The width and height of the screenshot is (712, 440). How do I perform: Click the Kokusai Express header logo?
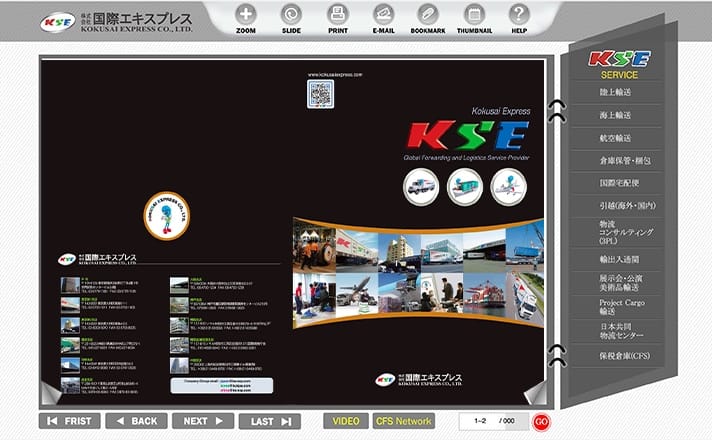pos(117,22)
